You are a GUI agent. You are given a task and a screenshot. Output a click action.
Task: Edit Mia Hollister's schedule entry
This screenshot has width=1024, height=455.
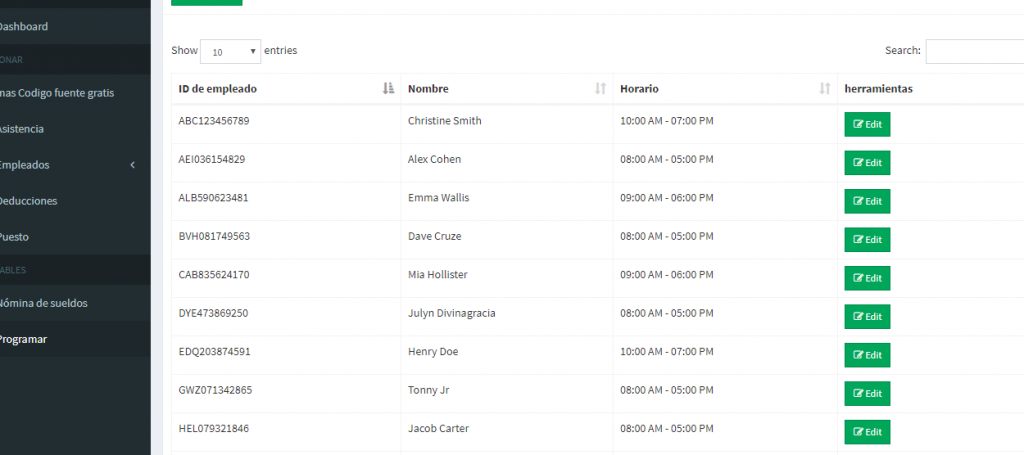pos(867,278)
